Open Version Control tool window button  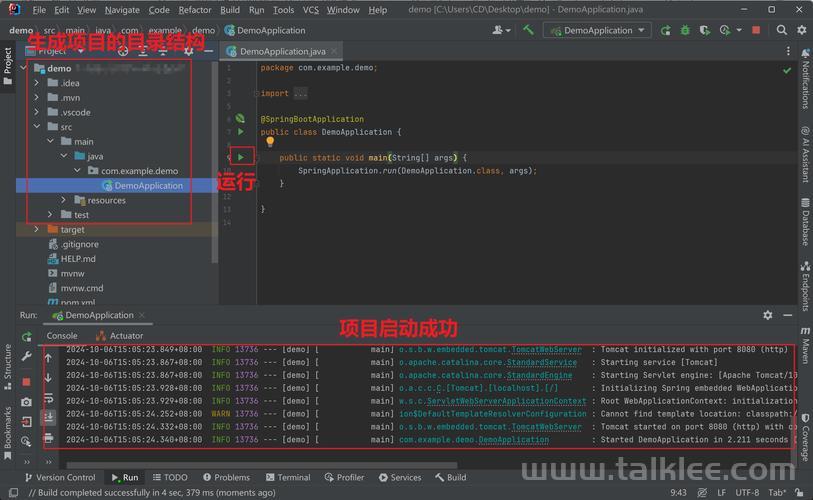tap(60, 477)
